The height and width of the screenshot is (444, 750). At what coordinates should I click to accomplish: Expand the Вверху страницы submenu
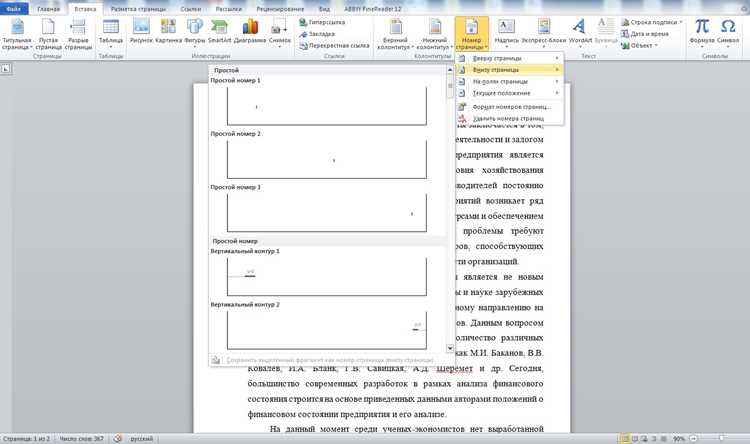[x=509, y=58]
